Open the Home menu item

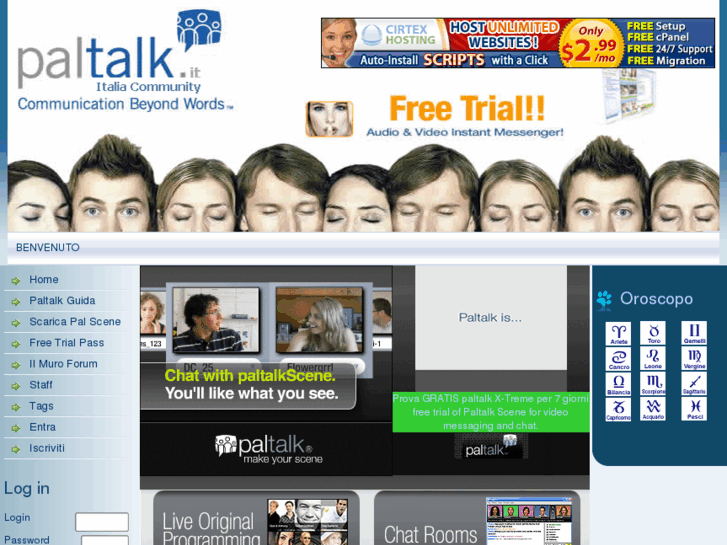click(x=44, y=280)
